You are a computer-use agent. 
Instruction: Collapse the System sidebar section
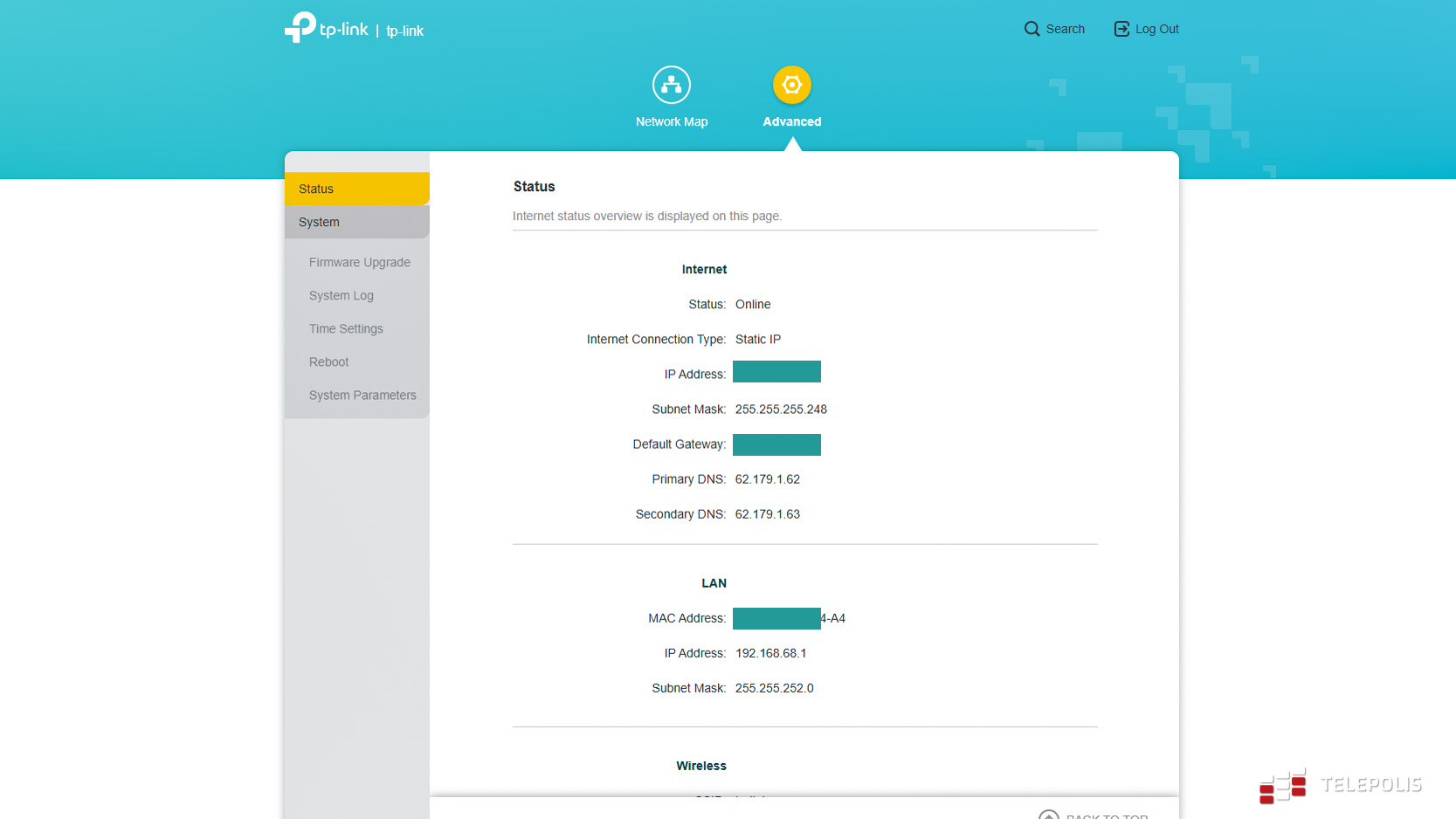point(356,222)
